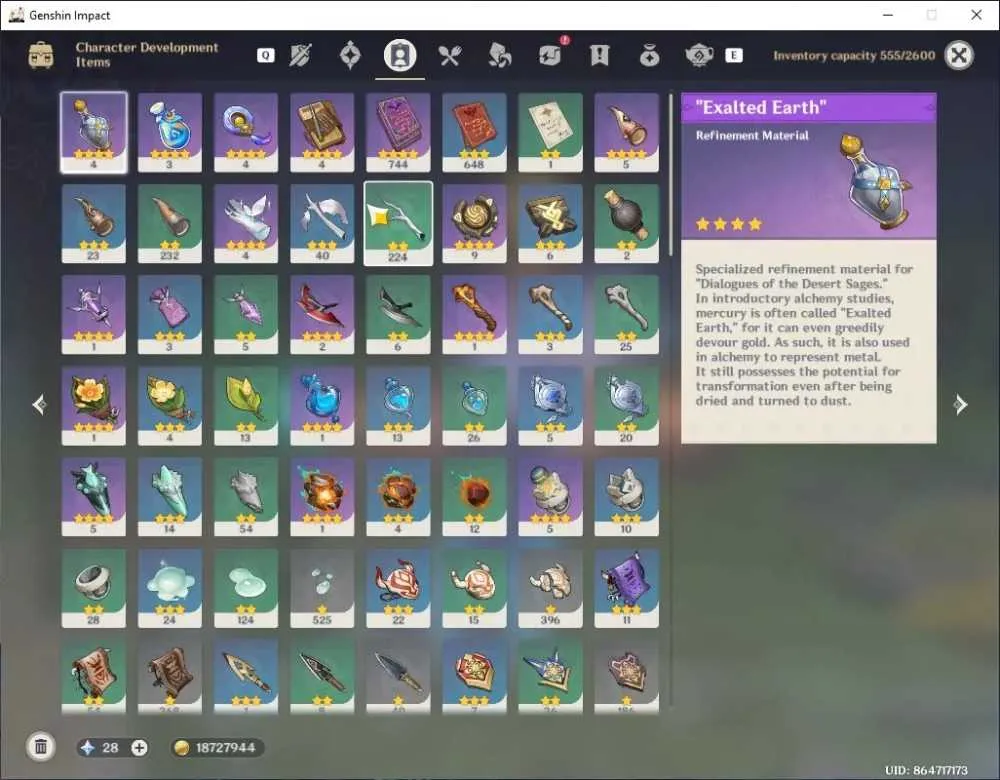Go to next page with right arrow

[x=960, y=404]
